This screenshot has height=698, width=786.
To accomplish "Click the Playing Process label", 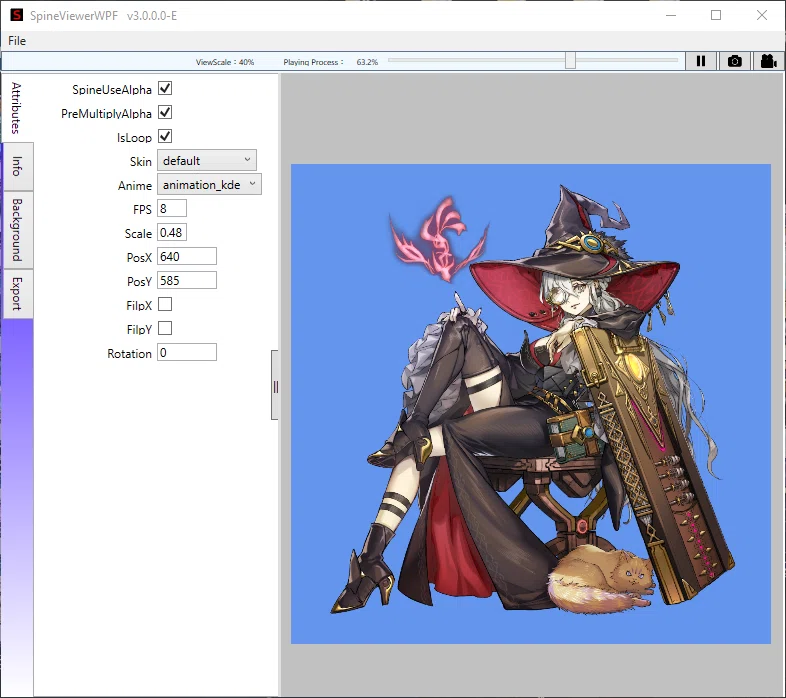I will (313, 62).
